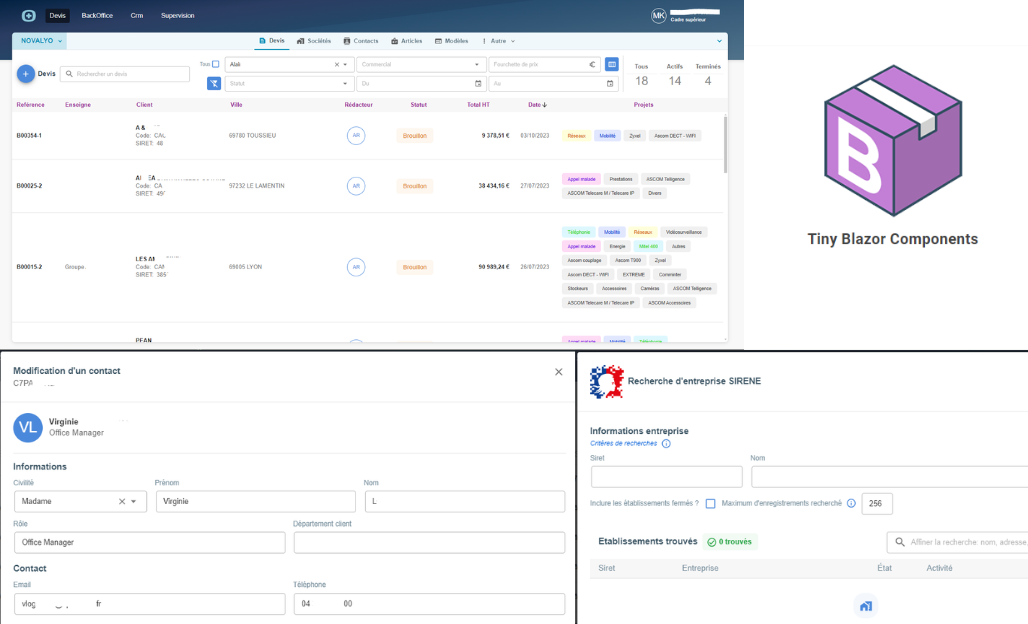Click the building icon in the empty results
This screenshot has height=624, width=1028.
[x=866, y=606]
